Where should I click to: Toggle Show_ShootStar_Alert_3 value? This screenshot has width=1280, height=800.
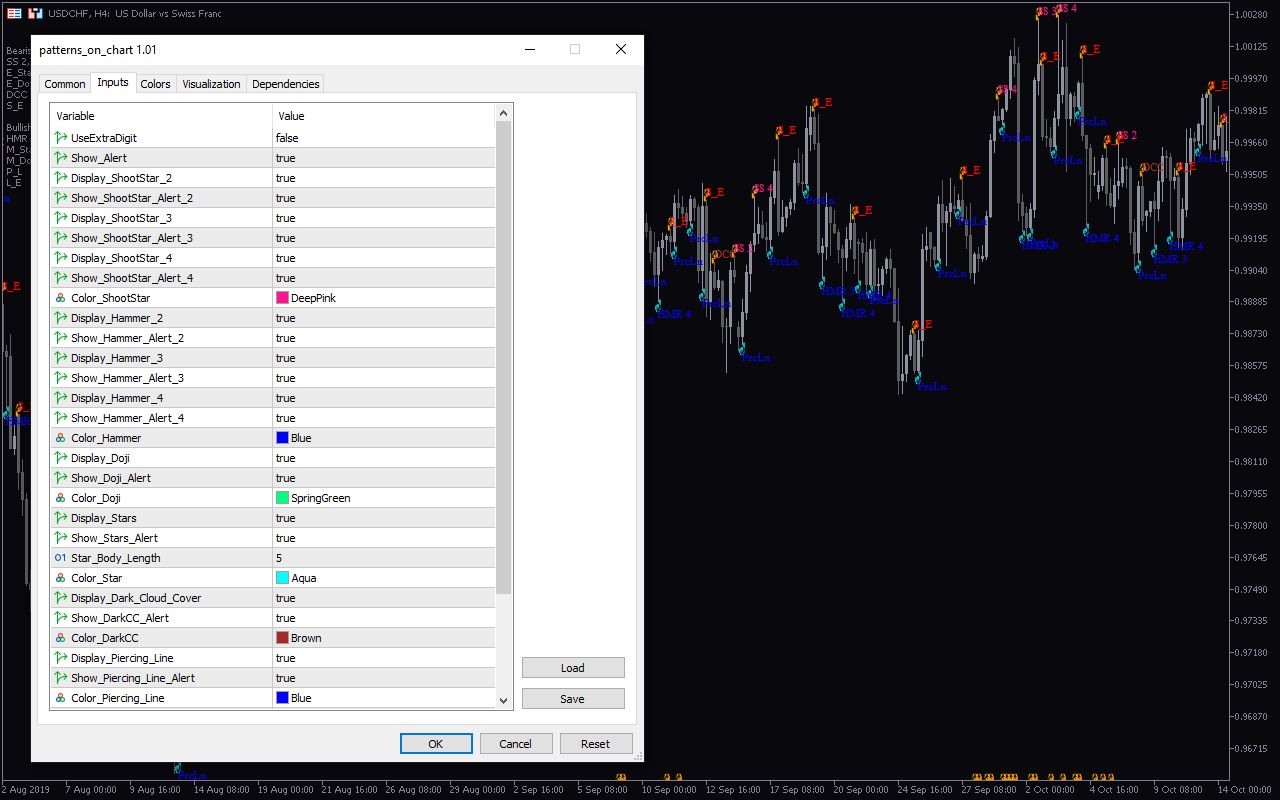(384, 238)
